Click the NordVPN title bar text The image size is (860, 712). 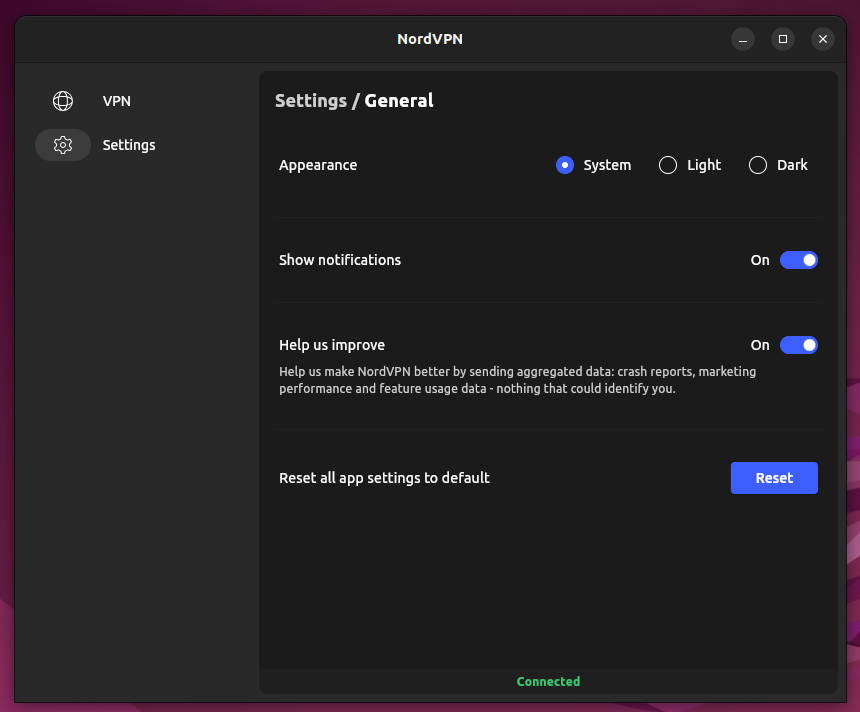point(430,39)
